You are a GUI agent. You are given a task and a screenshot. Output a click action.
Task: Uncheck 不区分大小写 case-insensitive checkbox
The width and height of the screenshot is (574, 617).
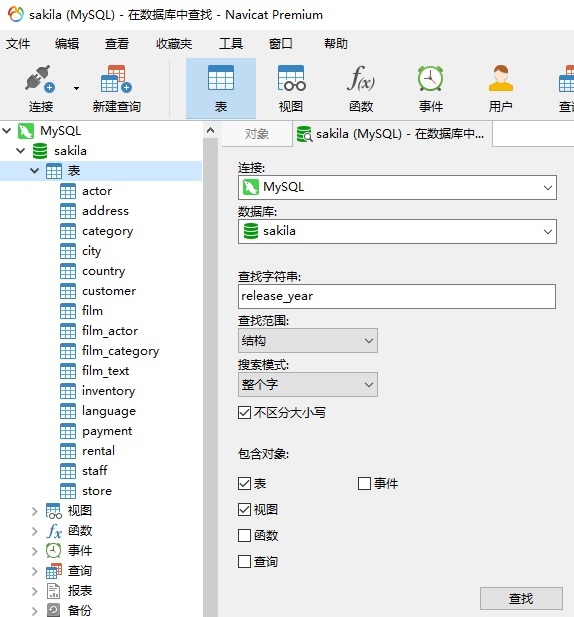244,412
